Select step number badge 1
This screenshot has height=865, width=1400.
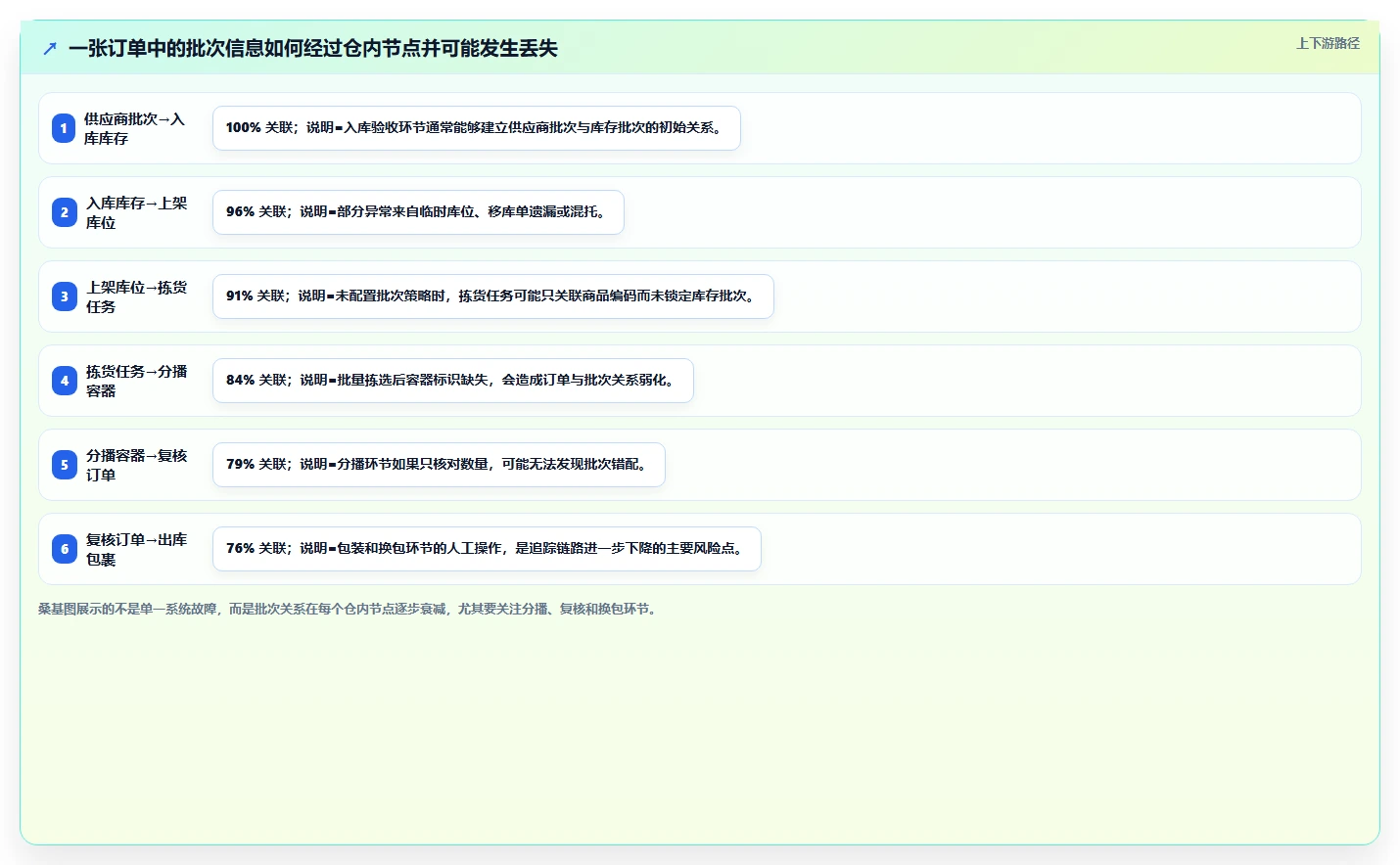64,128
